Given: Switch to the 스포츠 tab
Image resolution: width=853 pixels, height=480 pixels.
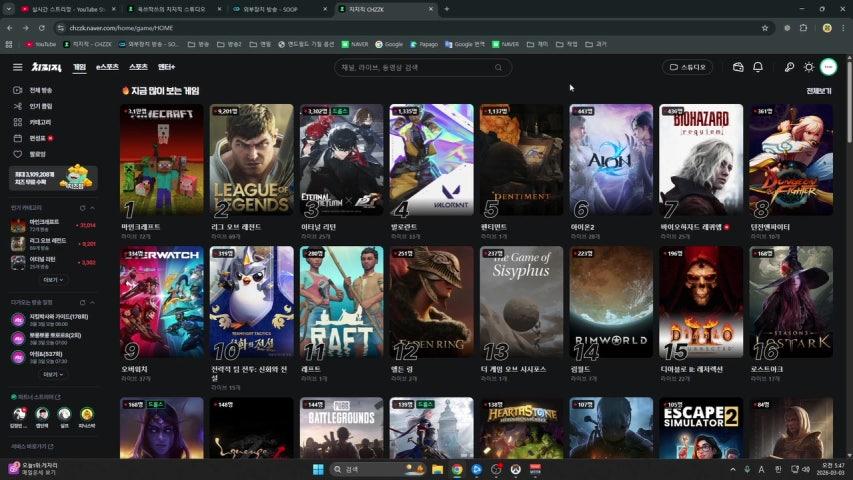Looking at the screenshot, I should 138,67.
